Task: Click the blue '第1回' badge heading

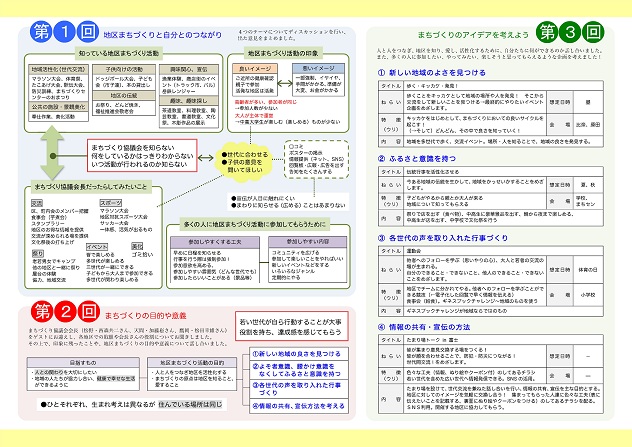Action: 64,32
